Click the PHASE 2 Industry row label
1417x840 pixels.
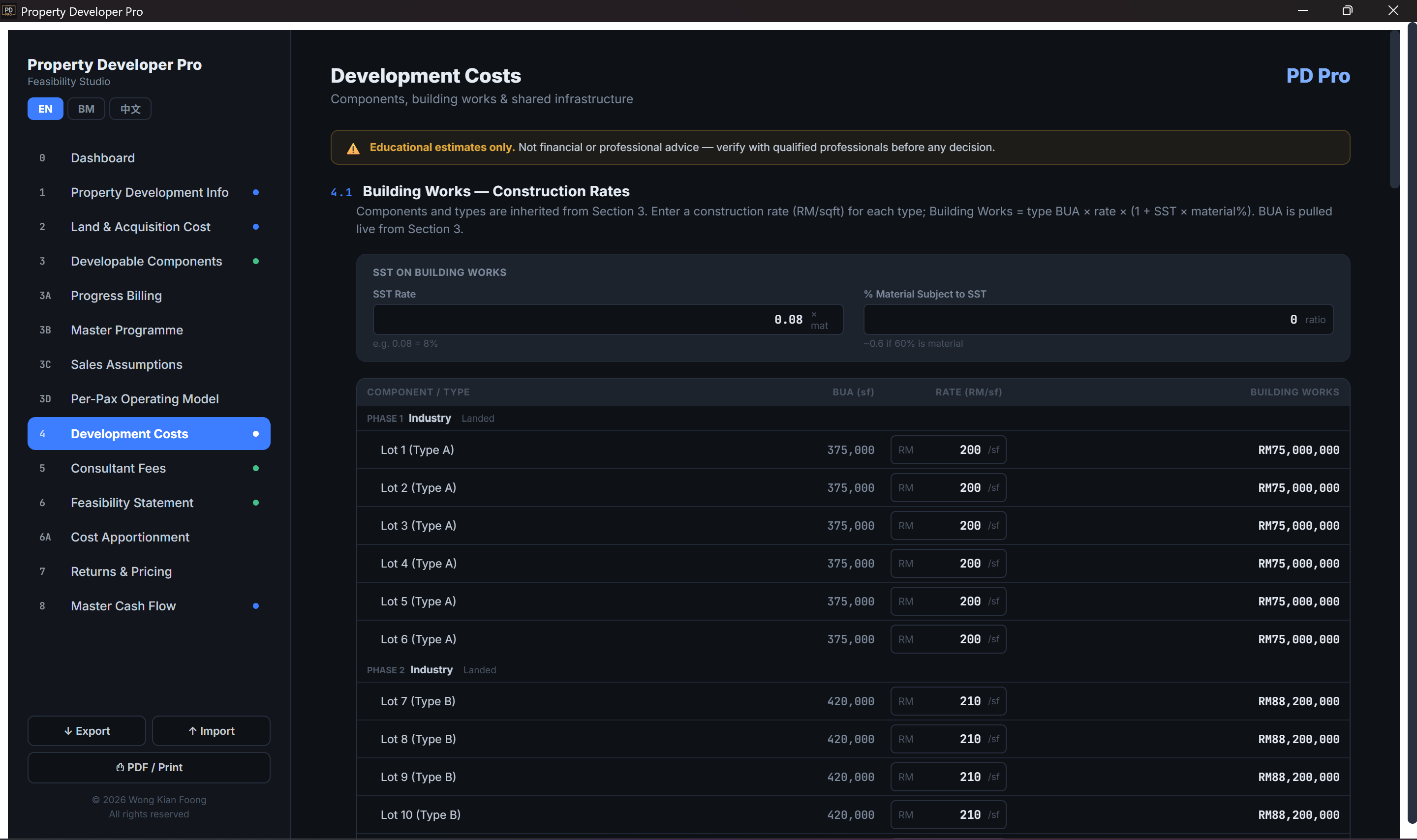click(x=410, y=671)
